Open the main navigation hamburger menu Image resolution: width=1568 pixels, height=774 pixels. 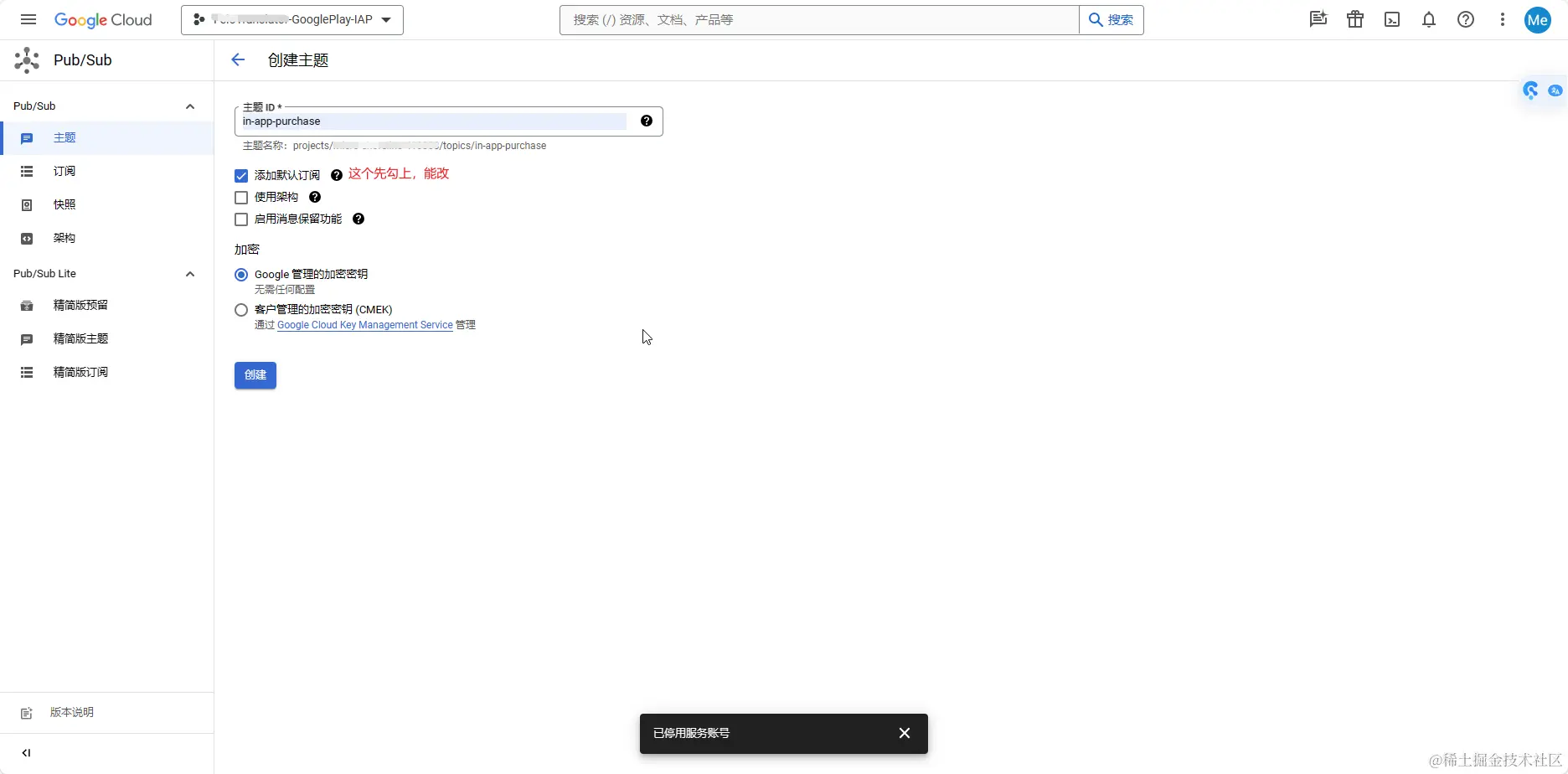click(x=28, y=19)
